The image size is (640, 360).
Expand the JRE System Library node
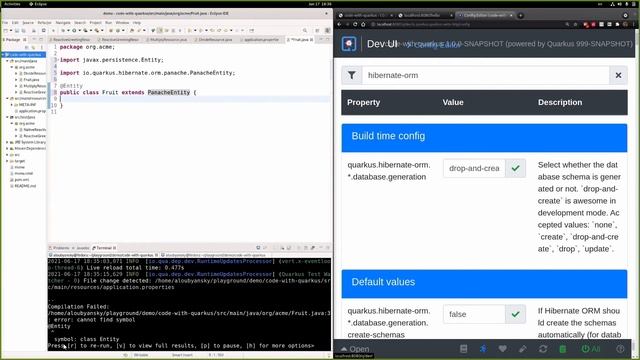(x=7, y=142)
